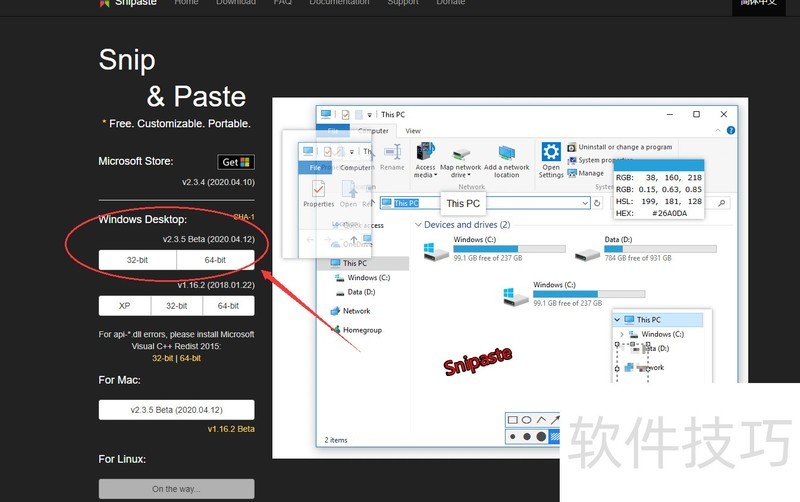Viewport: 800px width, 502px height.
Task: Click the '2 items' status bar text
Action: click(x=336, y=440)
